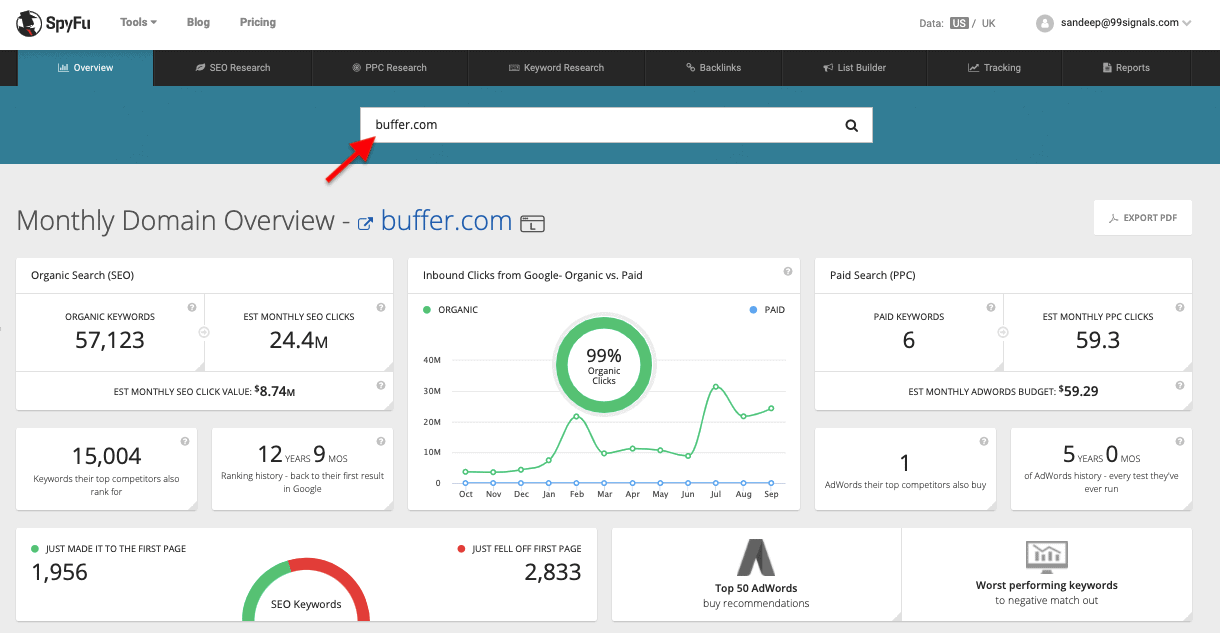Select US data region
The image size is (1220, 633).
(959, 23)
